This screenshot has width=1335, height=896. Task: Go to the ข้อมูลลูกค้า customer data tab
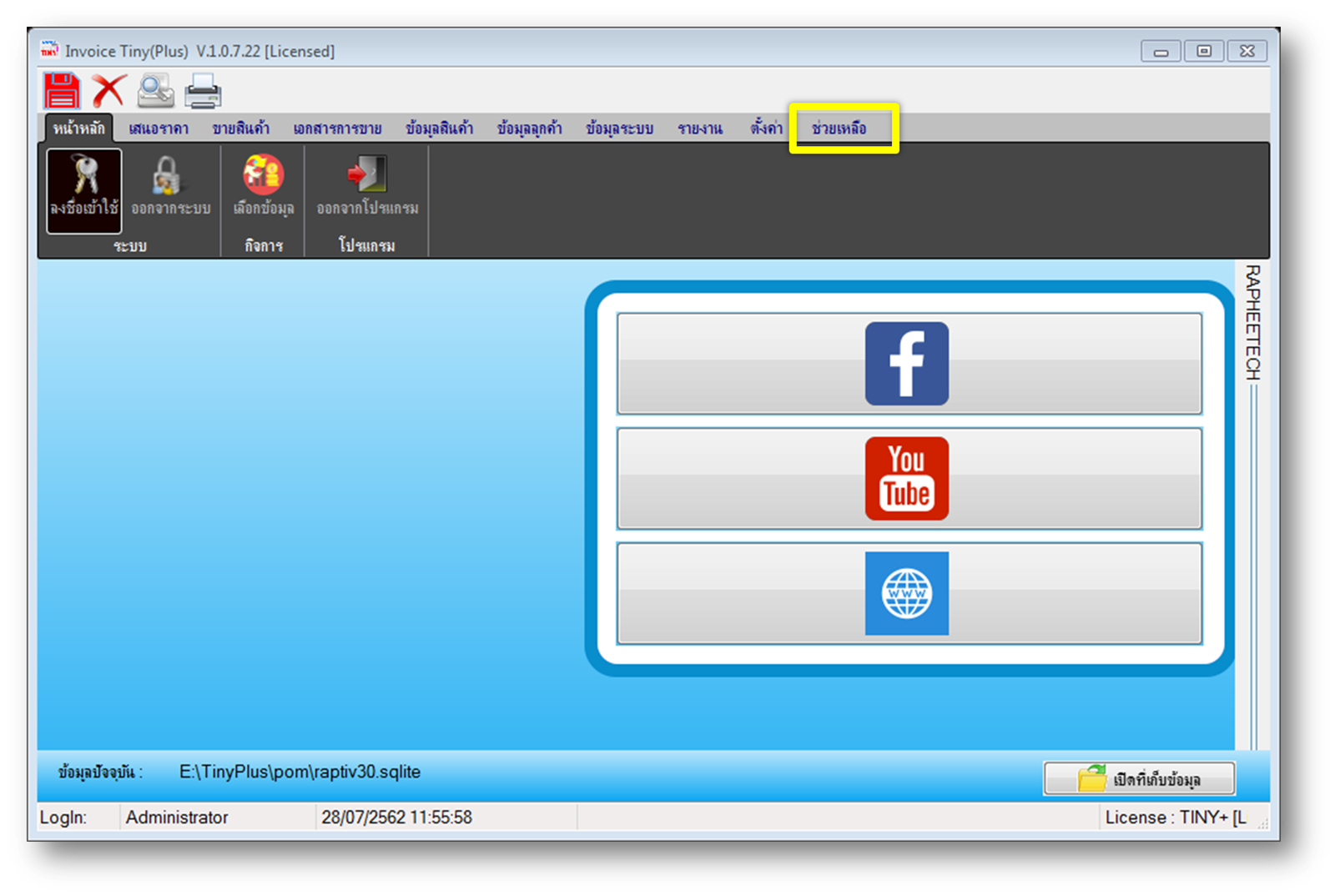(x=529, y=128)
